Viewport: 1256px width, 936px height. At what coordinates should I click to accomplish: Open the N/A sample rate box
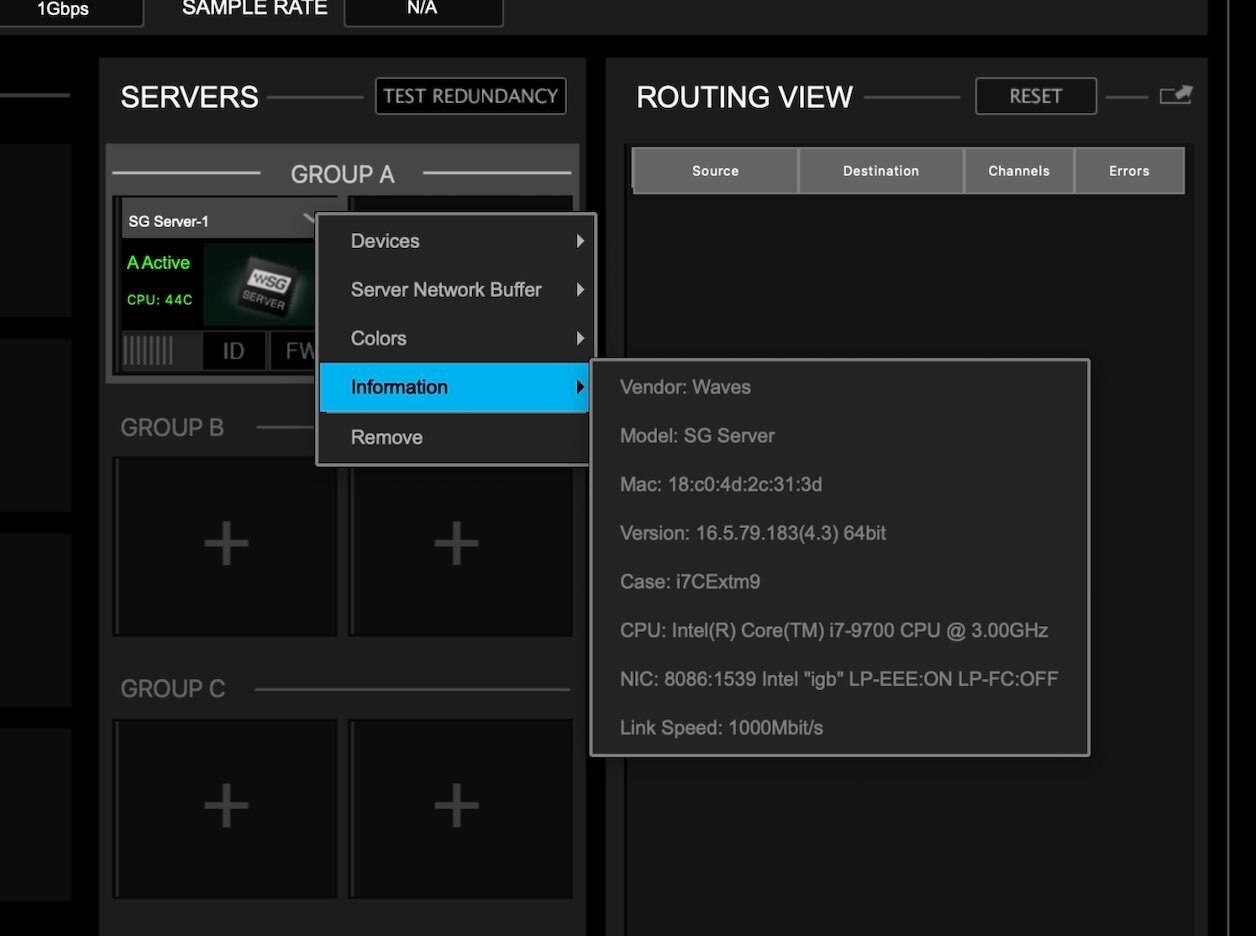point(423,9)
